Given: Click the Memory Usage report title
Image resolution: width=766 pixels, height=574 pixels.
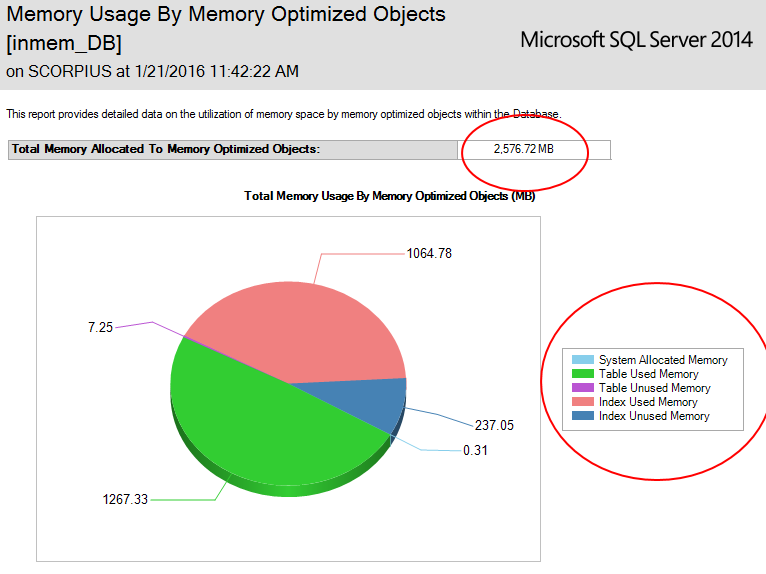Looking at the screenshot, I should pyautogui.click(x=226, y=16).
